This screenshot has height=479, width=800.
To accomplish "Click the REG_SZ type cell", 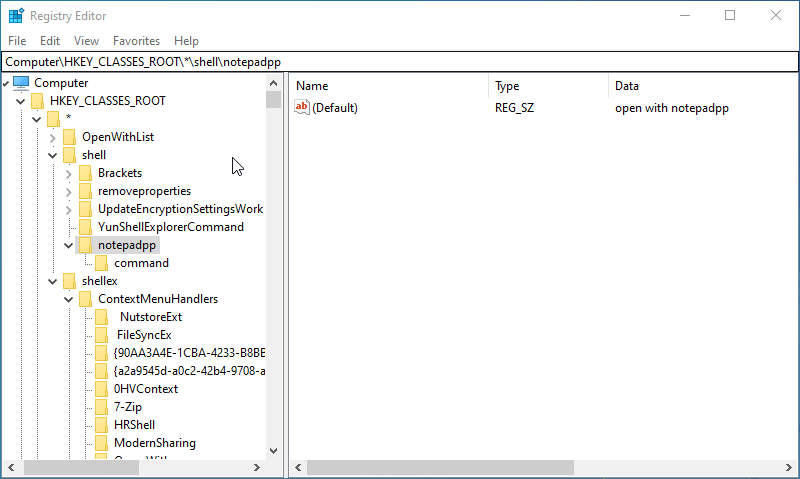I will click(x=514, y=108).
